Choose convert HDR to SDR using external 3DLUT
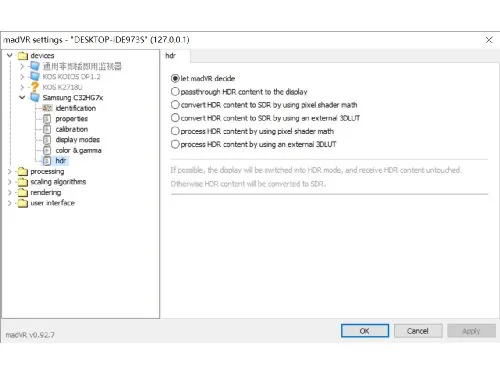This screenshot has height=375, width=500. point(175,118)
